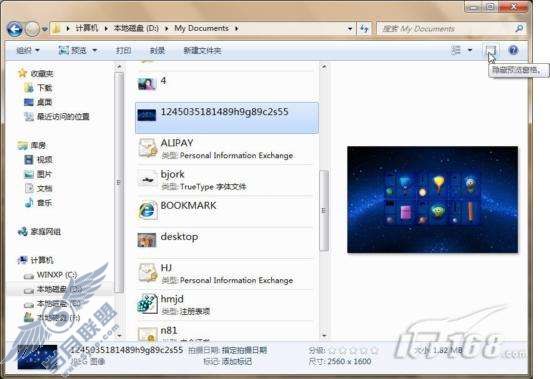Click the folder icon in address bar
The width and height of the screenshot is (550, 379).
pos(56,28)
